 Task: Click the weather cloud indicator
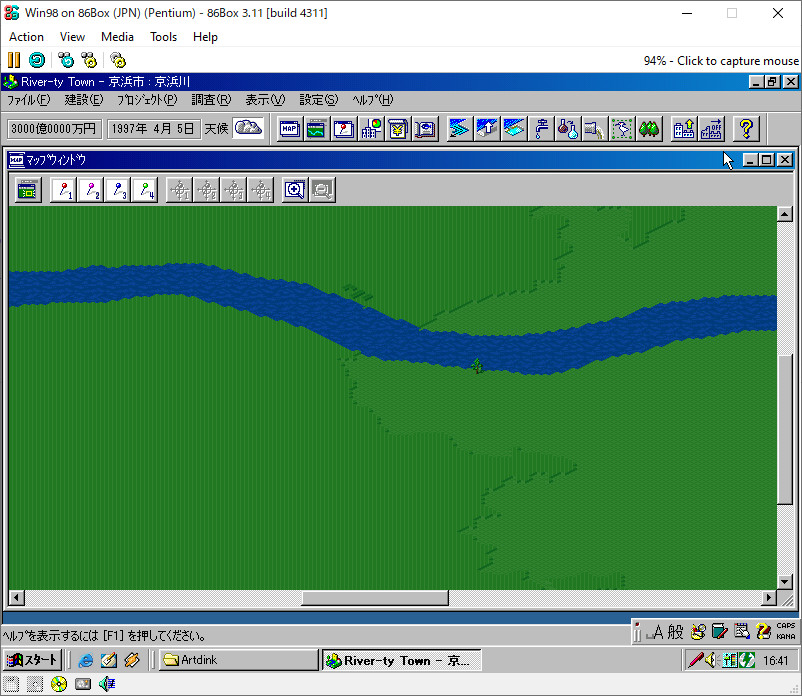pos(248,128)
